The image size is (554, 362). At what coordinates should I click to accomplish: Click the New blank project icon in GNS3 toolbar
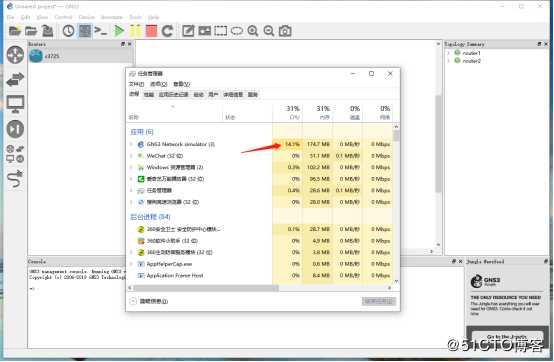tap(14, 31)
